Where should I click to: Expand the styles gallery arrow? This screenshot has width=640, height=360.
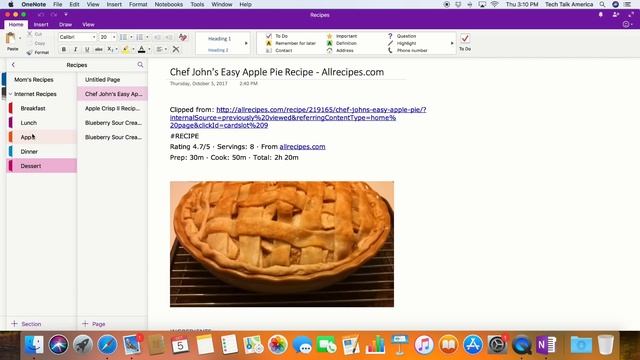point(246,43)
